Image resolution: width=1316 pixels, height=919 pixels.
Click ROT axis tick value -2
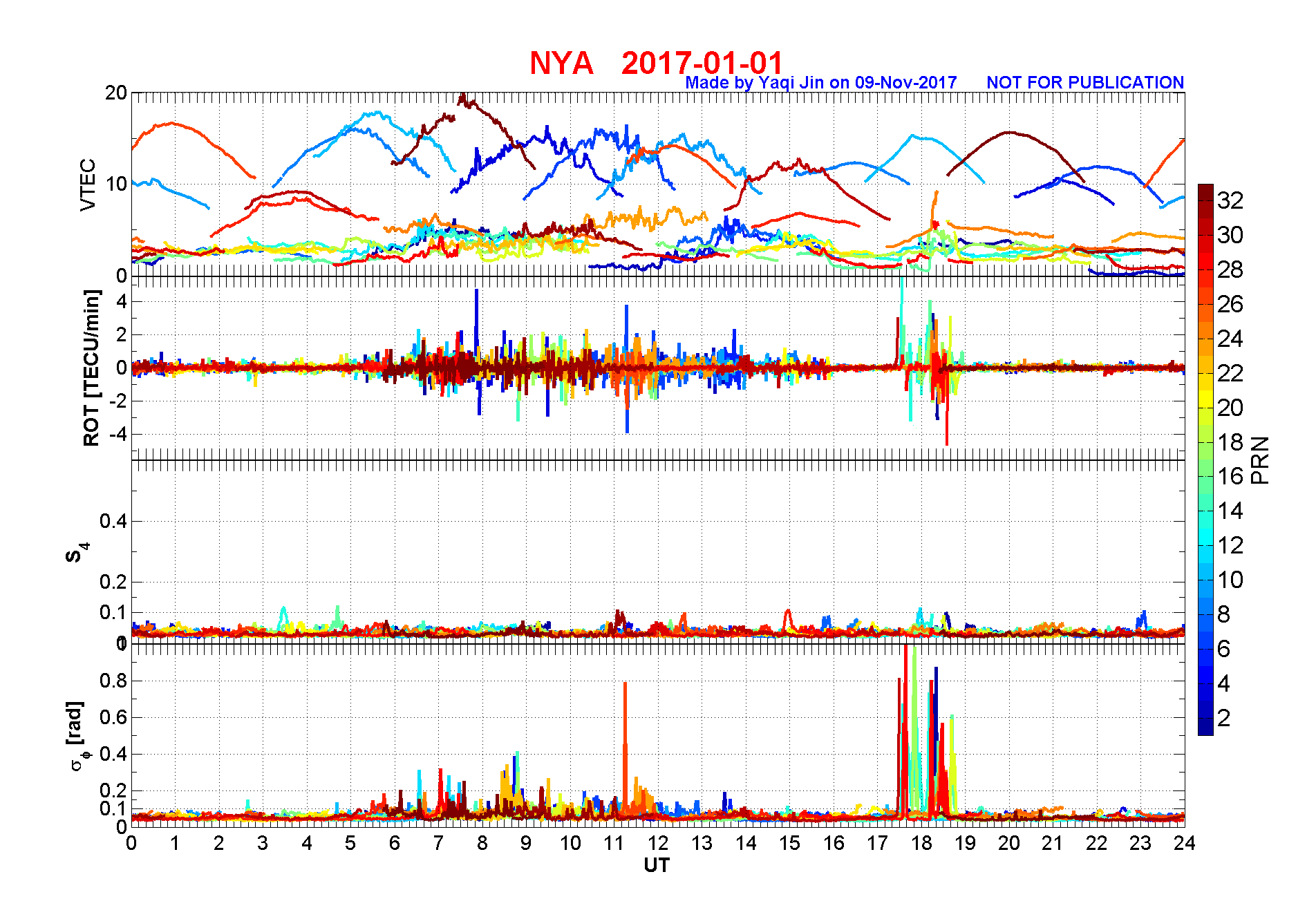point(118,401)
